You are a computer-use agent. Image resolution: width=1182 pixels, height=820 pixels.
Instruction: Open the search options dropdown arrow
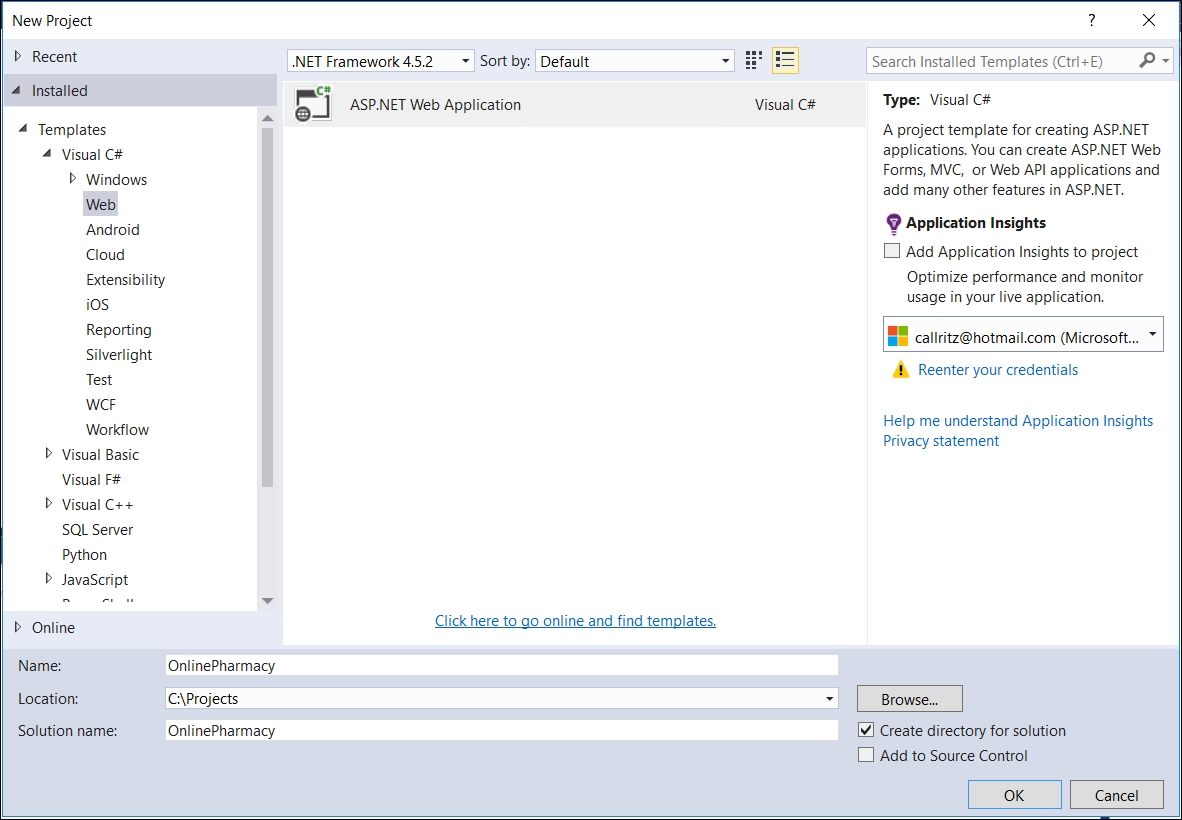(1165, 61)
